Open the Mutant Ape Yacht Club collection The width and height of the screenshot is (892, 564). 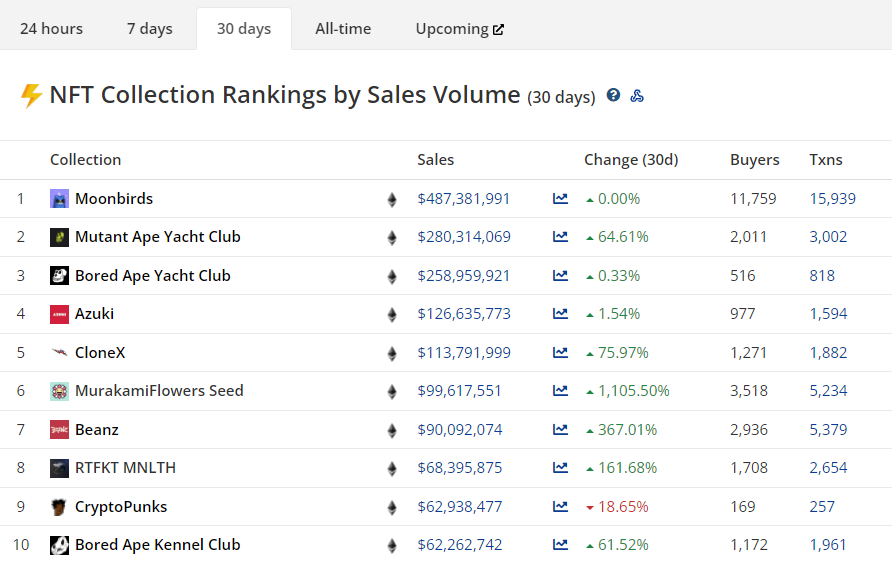[x=157, y=237]
